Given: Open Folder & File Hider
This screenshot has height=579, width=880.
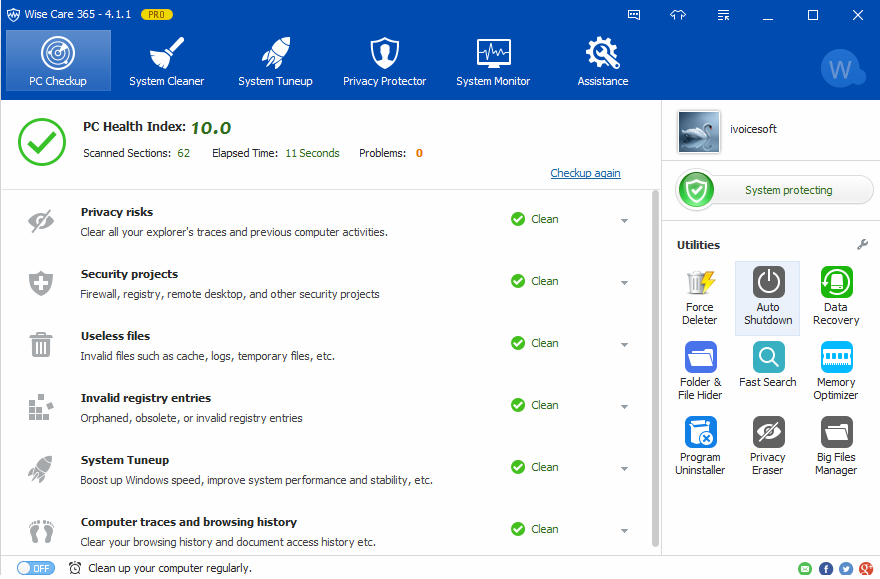Looking at the screenshot, I should (700, 371).
